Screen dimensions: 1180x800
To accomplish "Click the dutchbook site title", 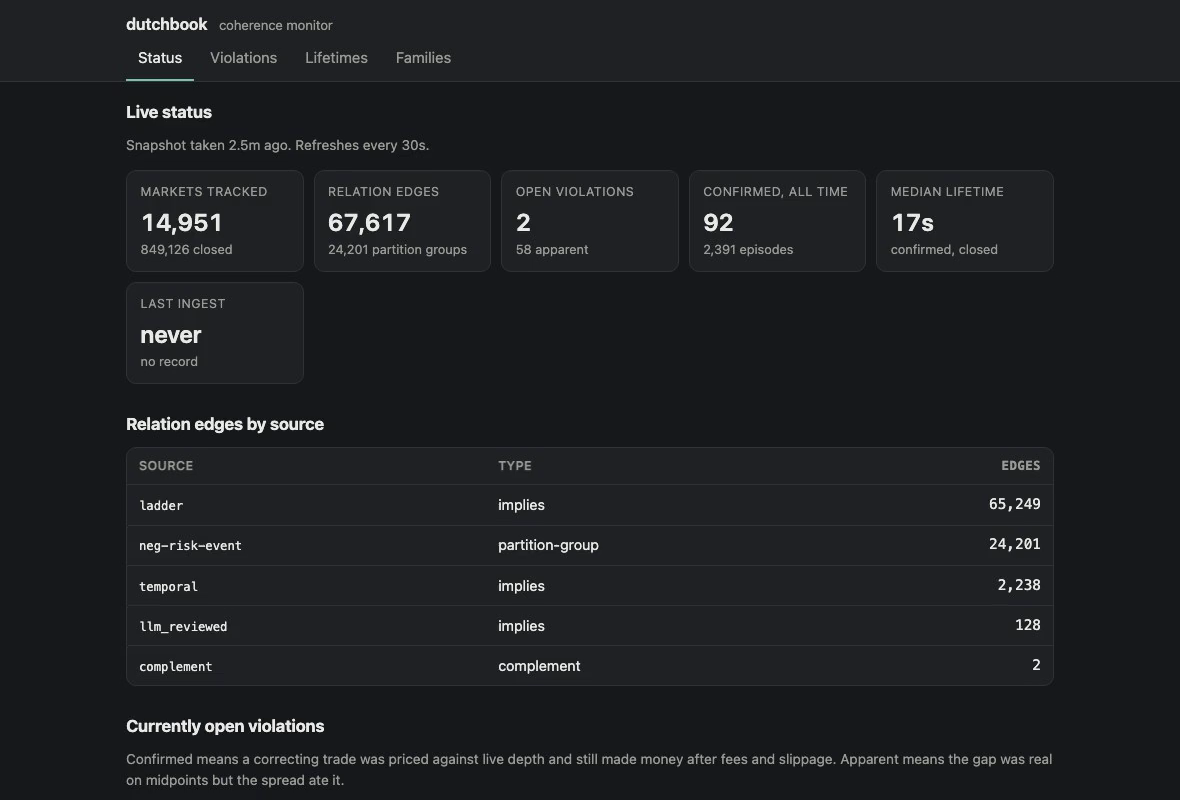I will pos(166,24).
